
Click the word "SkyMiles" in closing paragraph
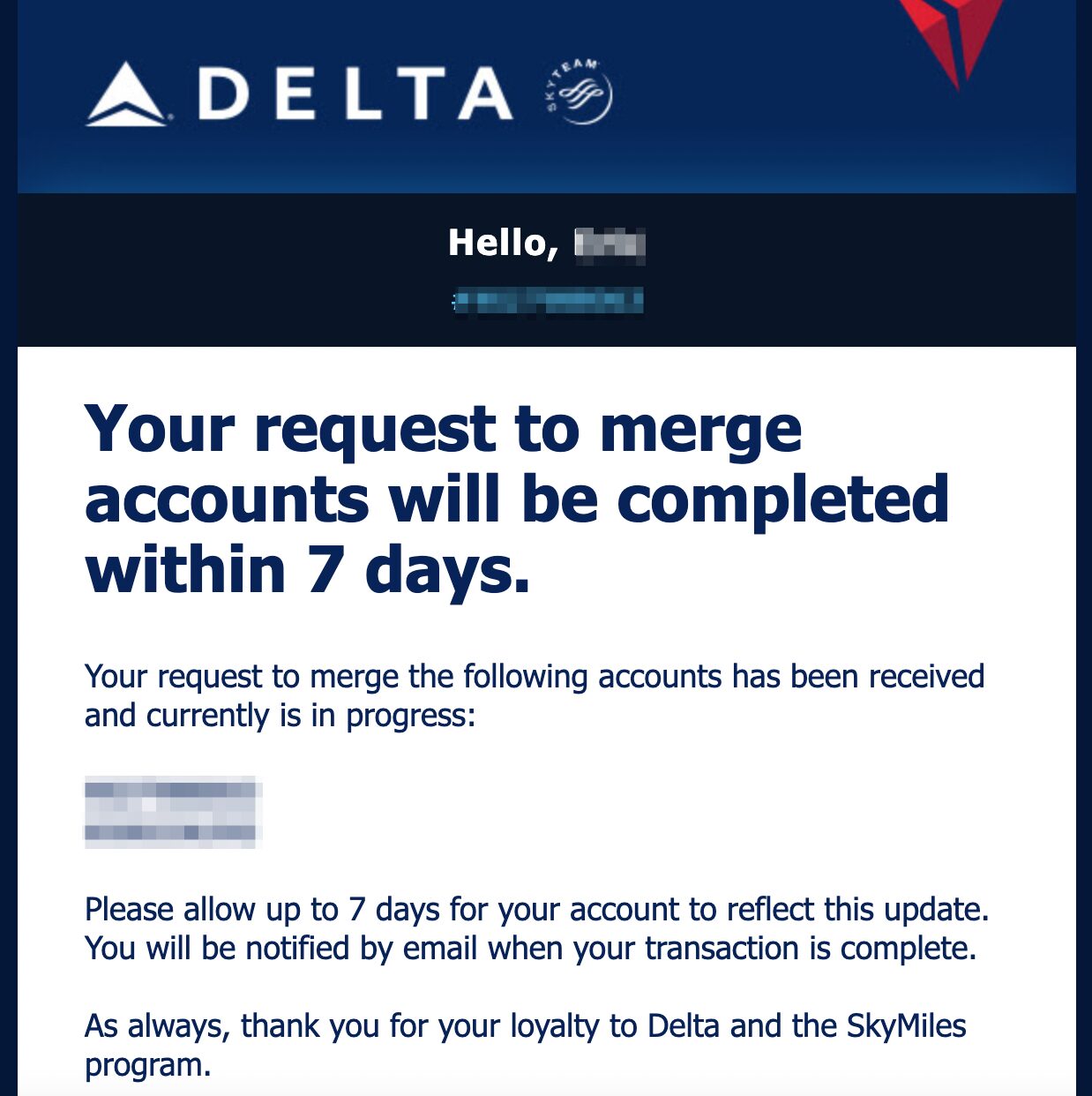[907, 1026]
